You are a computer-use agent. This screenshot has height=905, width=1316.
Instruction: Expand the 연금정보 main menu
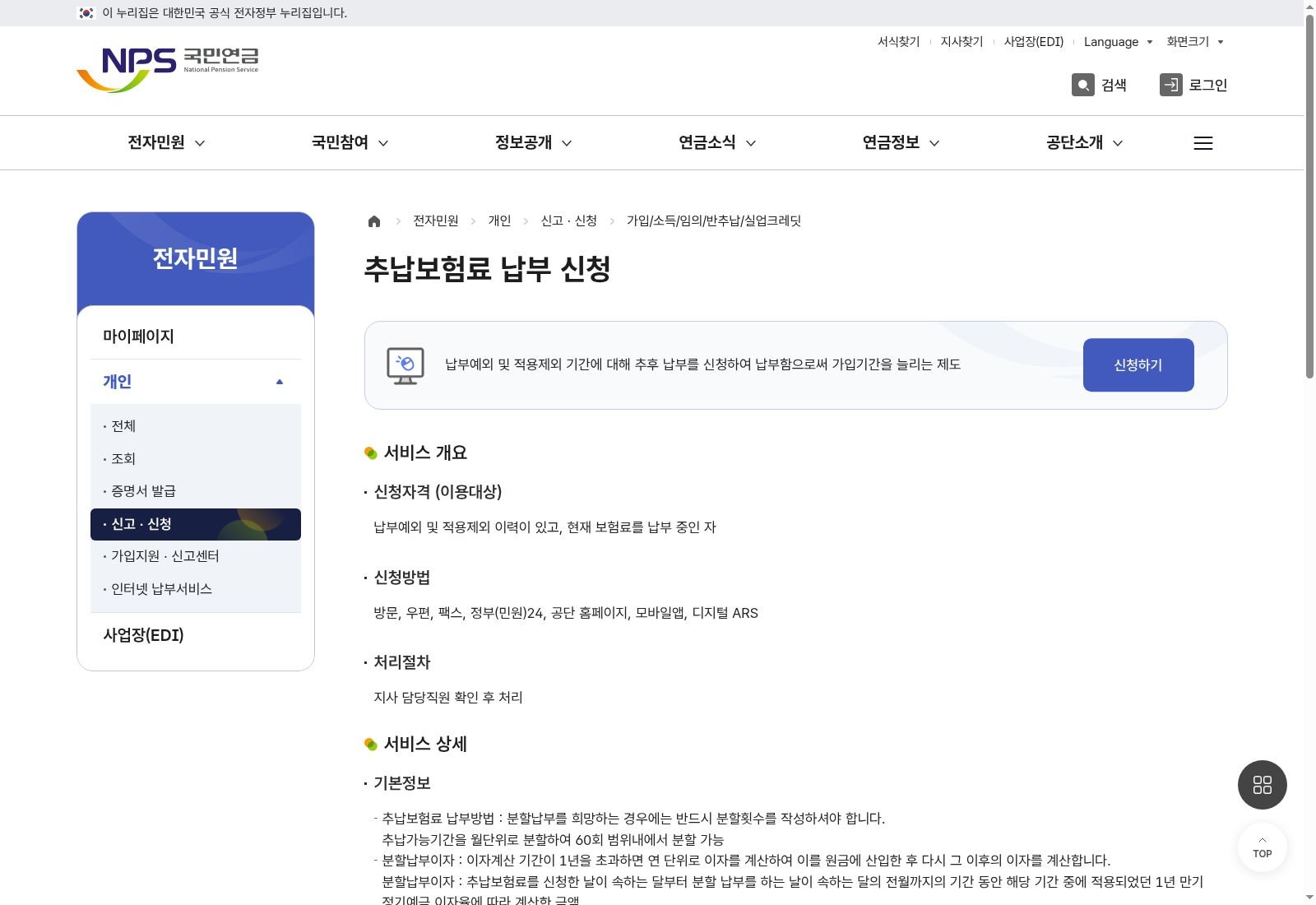pos(901,143)
